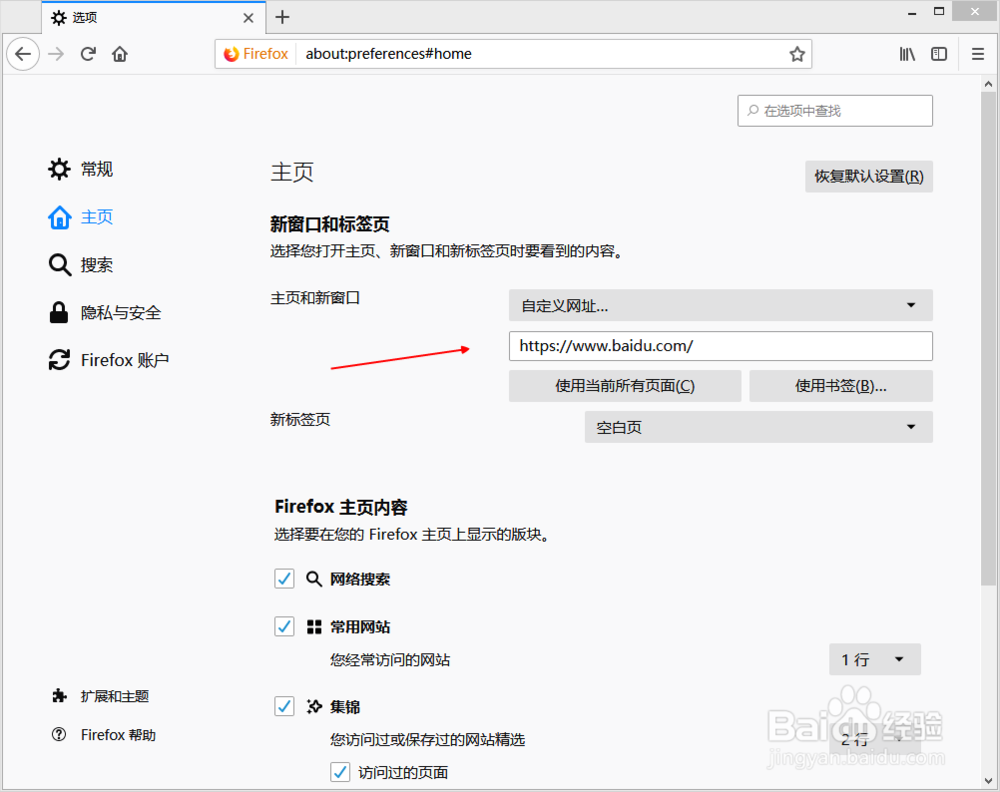Viewport: 1000px width, 792px height.
Task: Bookmark this page with the star icon
Action: click(x=797, y=54)
